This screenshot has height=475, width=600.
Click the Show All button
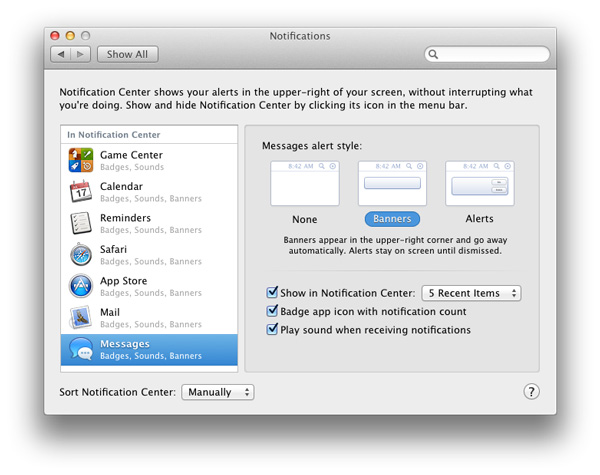point(127,54)
